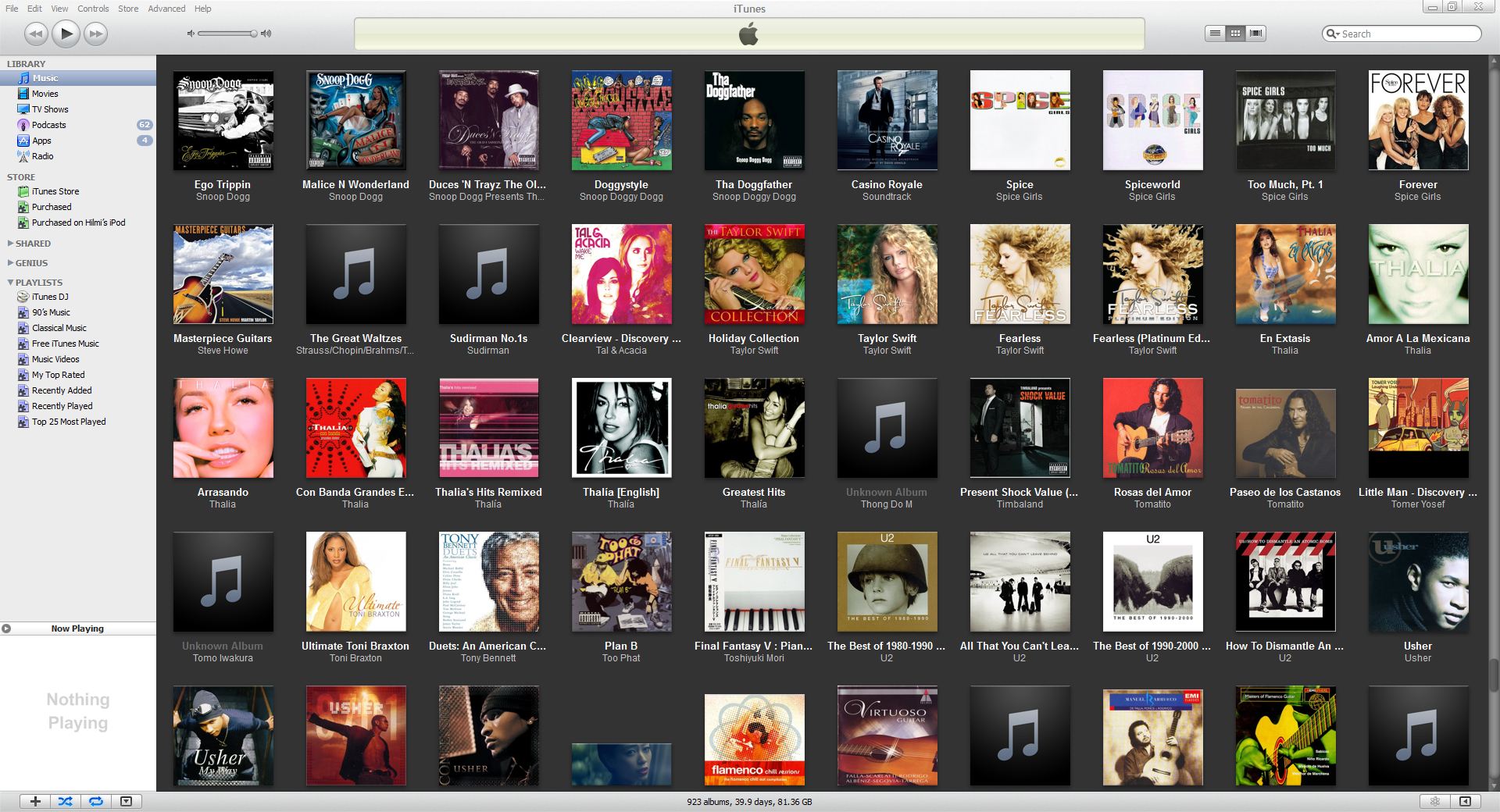1500x812 pixels.
Task: Click the Ultimate Toni Braxton album title
Action: pyautogui.click(x=355, y=646)
